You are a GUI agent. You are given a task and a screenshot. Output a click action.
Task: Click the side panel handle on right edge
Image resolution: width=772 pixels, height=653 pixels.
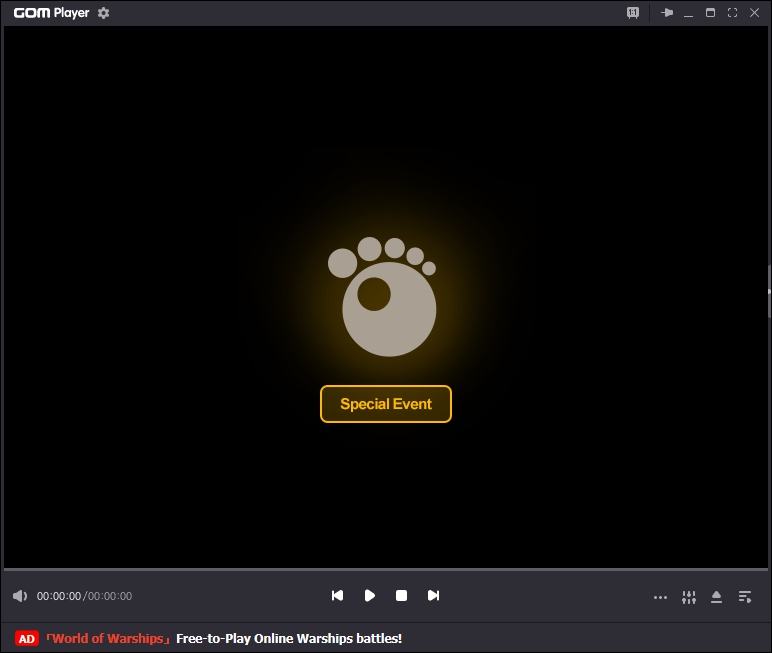770,292
